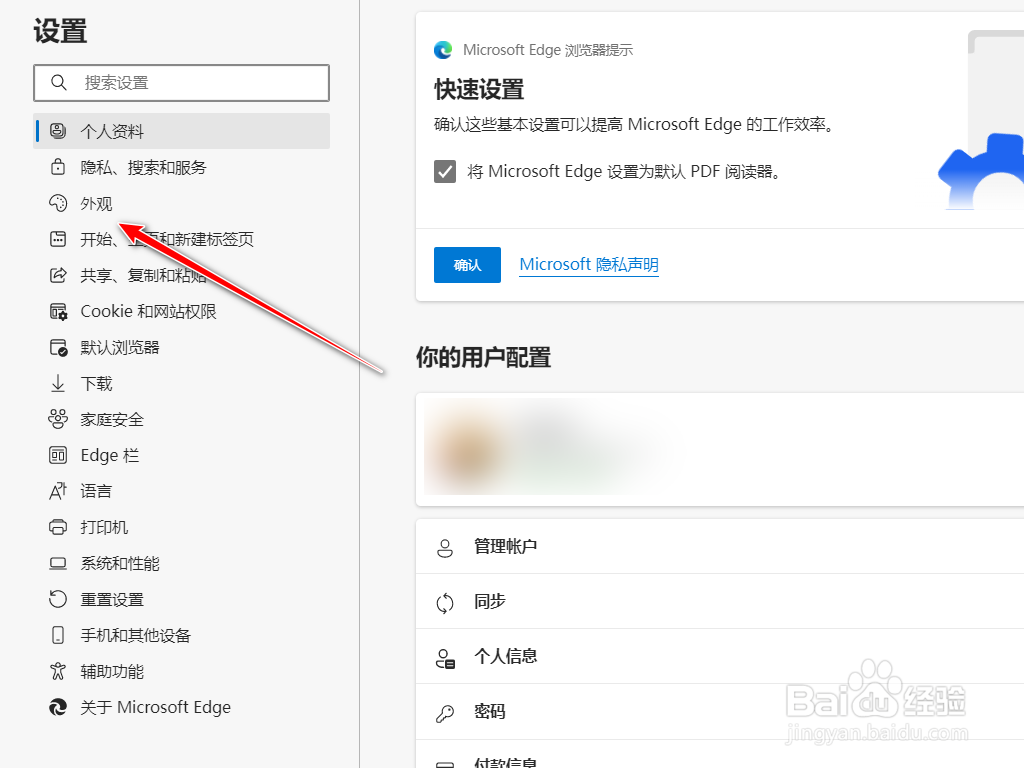Click the key icon beside 密码
1024x768 pixels.
(x=445, y=713)
